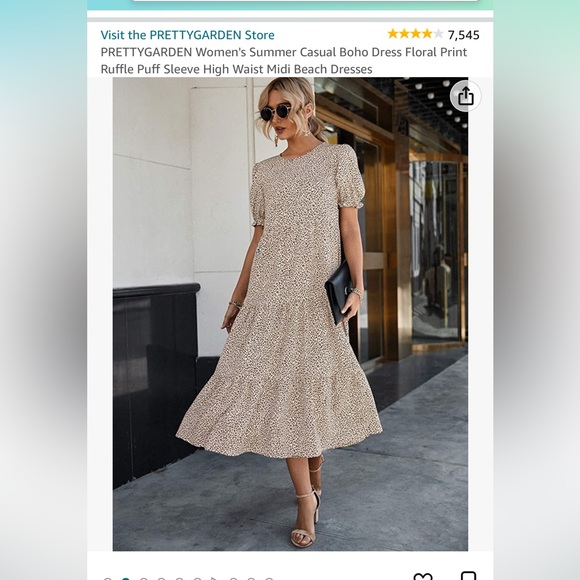This screenshot has width=580, height=580.
Task: Jump to the fourth carousel dot
Action: tap(161, 579)
